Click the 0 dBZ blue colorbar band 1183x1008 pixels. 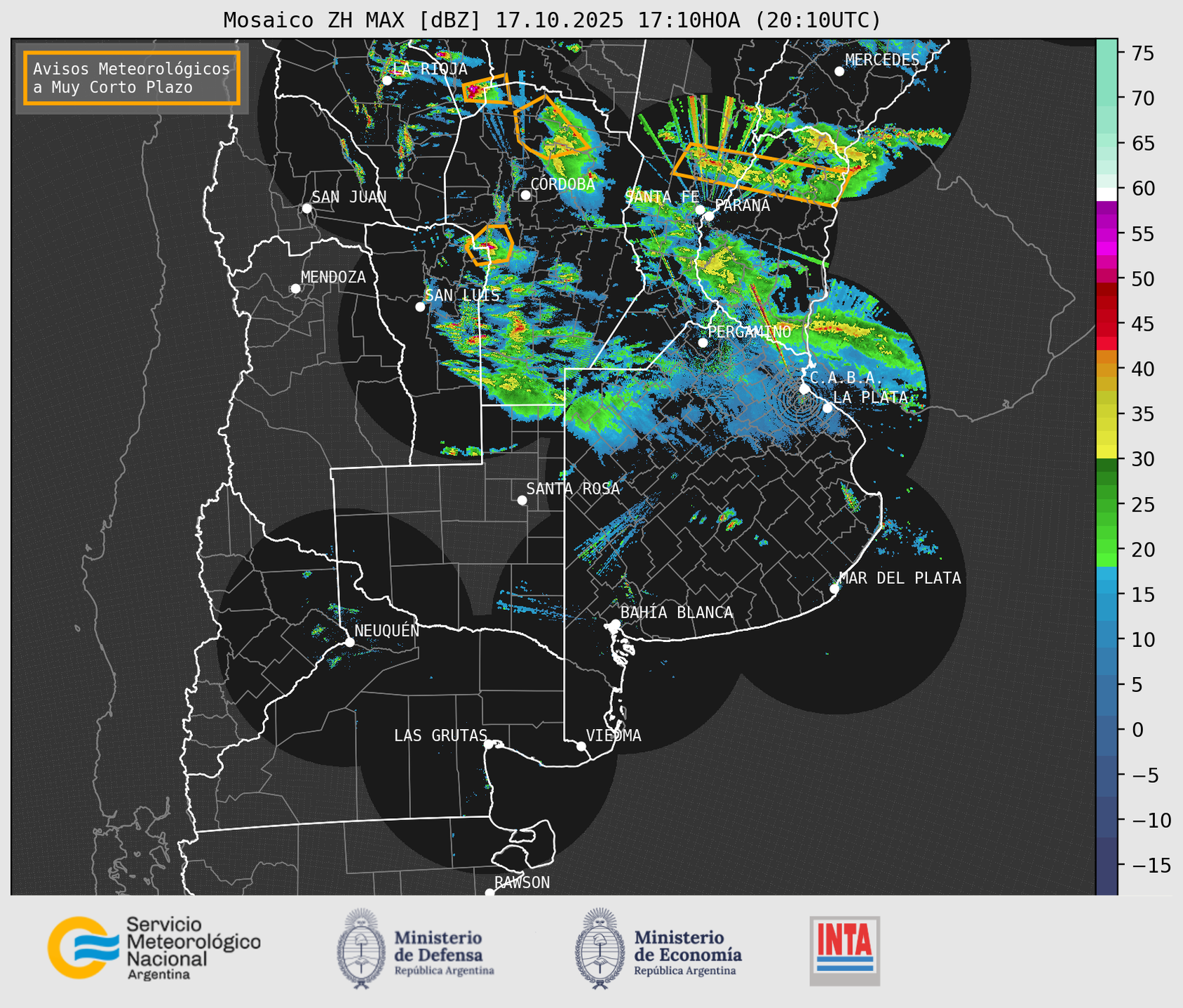tap(1107, 730)
